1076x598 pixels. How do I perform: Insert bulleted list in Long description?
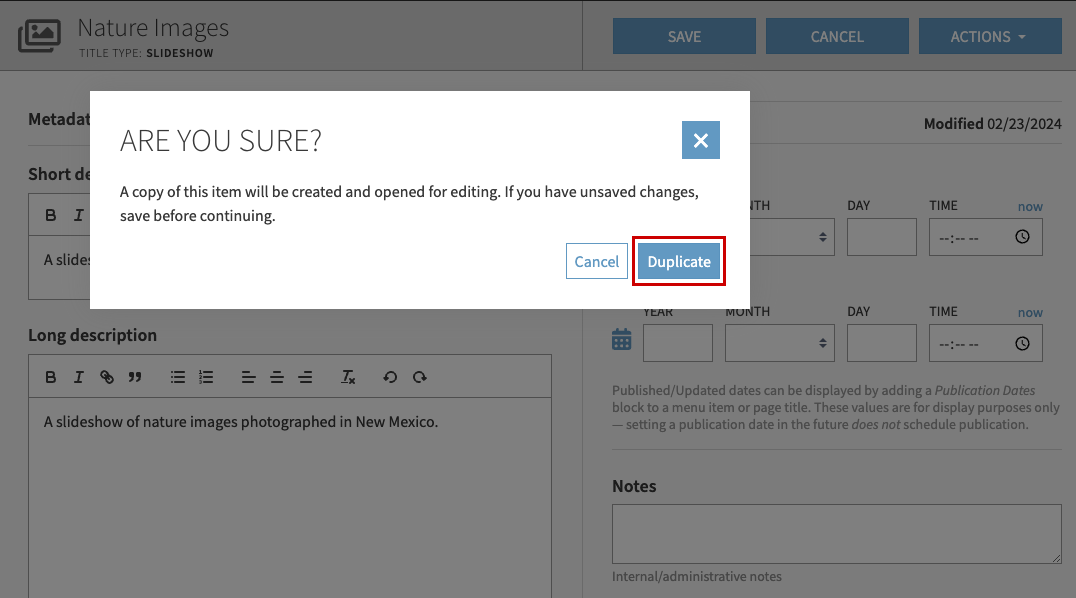click(x=178, y=377)
